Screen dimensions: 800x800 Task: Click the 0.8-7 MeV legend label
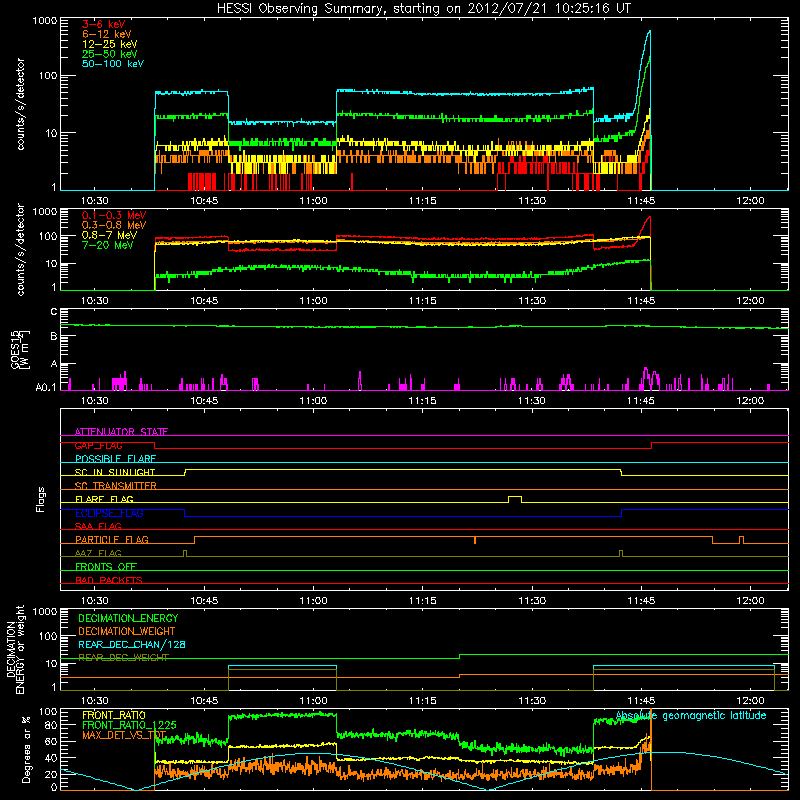(110, 235)
